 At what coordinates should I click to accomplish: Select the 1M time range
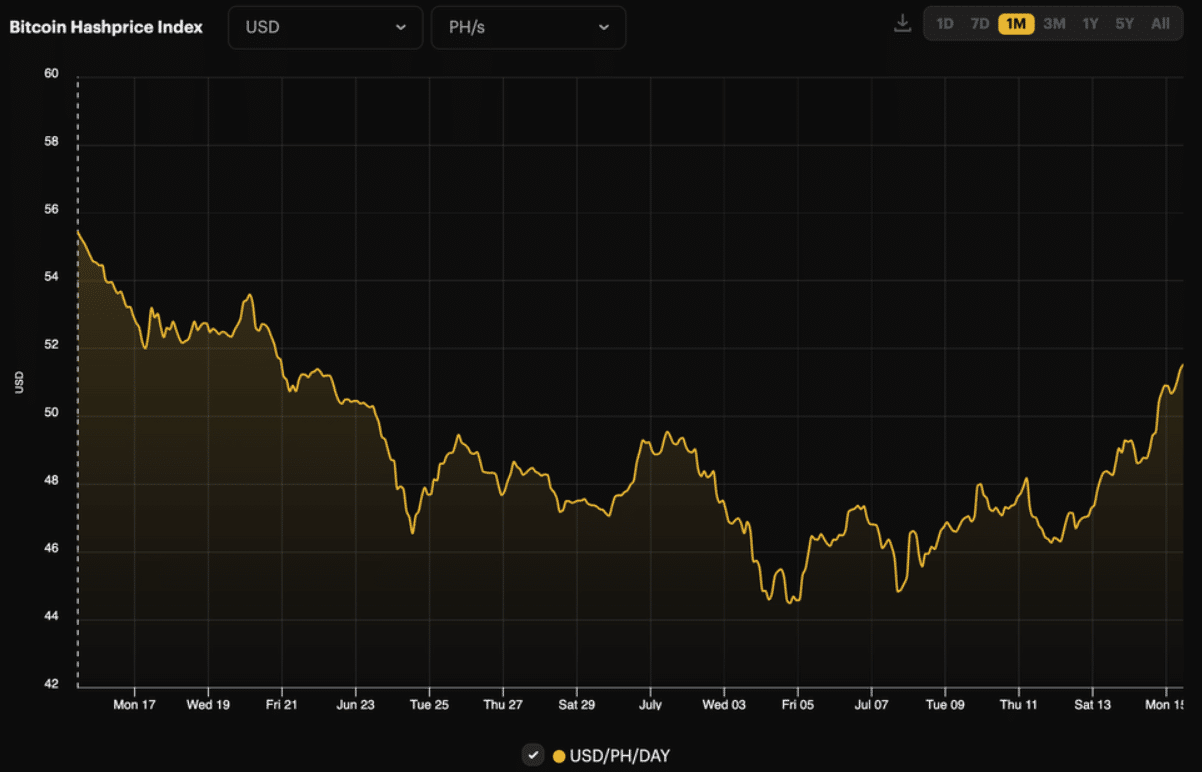tap(1016, 23)
